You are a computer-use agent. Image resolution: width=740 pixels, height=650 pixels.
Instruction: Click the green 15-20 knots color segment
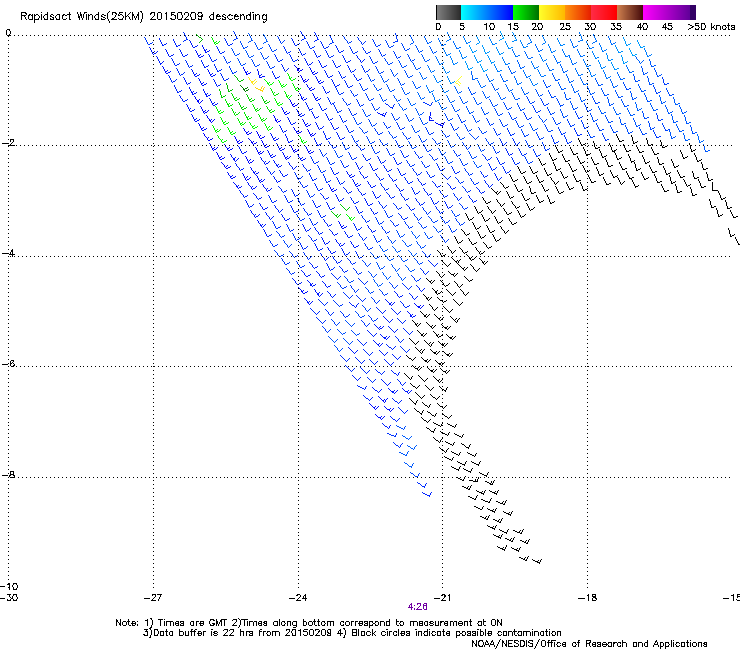(526, 12)
